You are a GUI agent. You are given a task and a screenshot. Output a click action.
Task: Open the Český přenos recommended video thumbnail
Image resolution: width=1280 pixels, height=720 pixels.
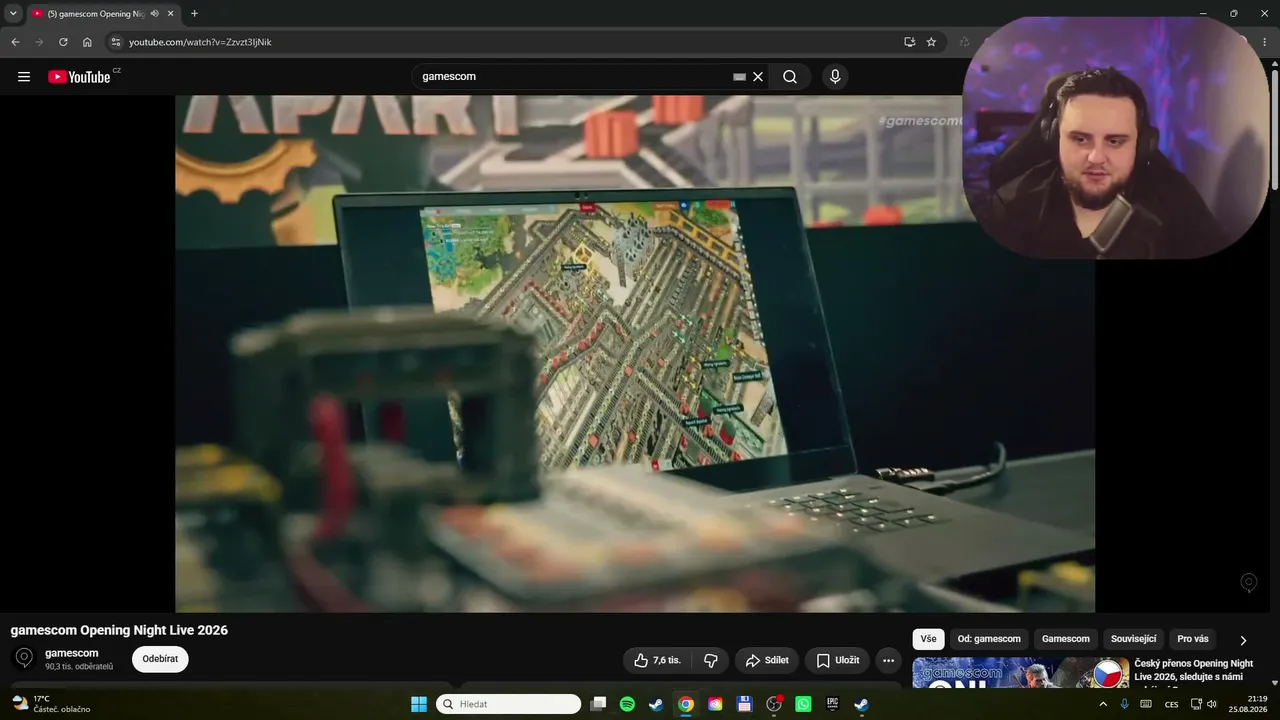1021,672
